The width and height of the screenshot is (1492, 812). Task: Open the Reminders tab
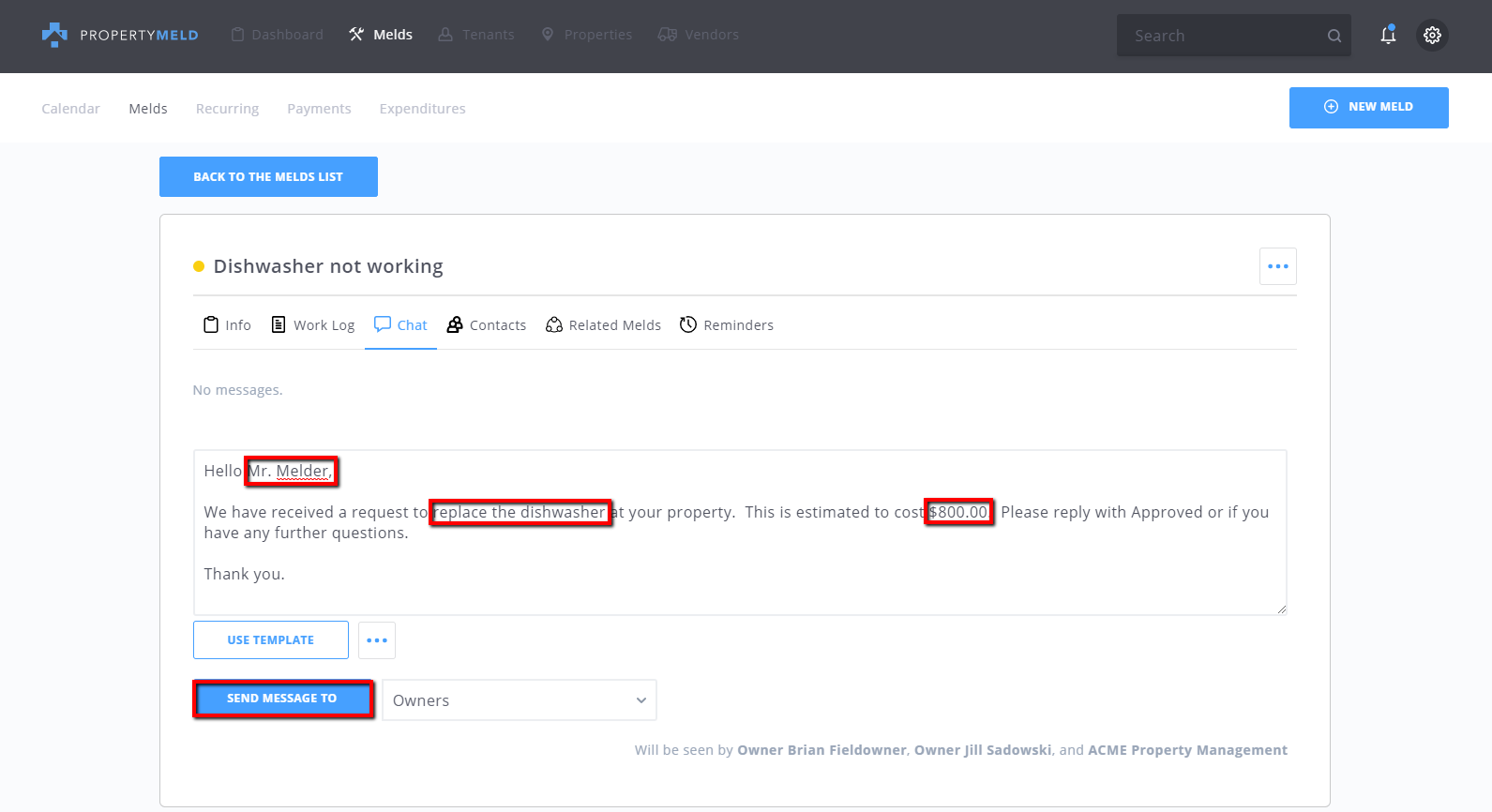tap(727, 324)
